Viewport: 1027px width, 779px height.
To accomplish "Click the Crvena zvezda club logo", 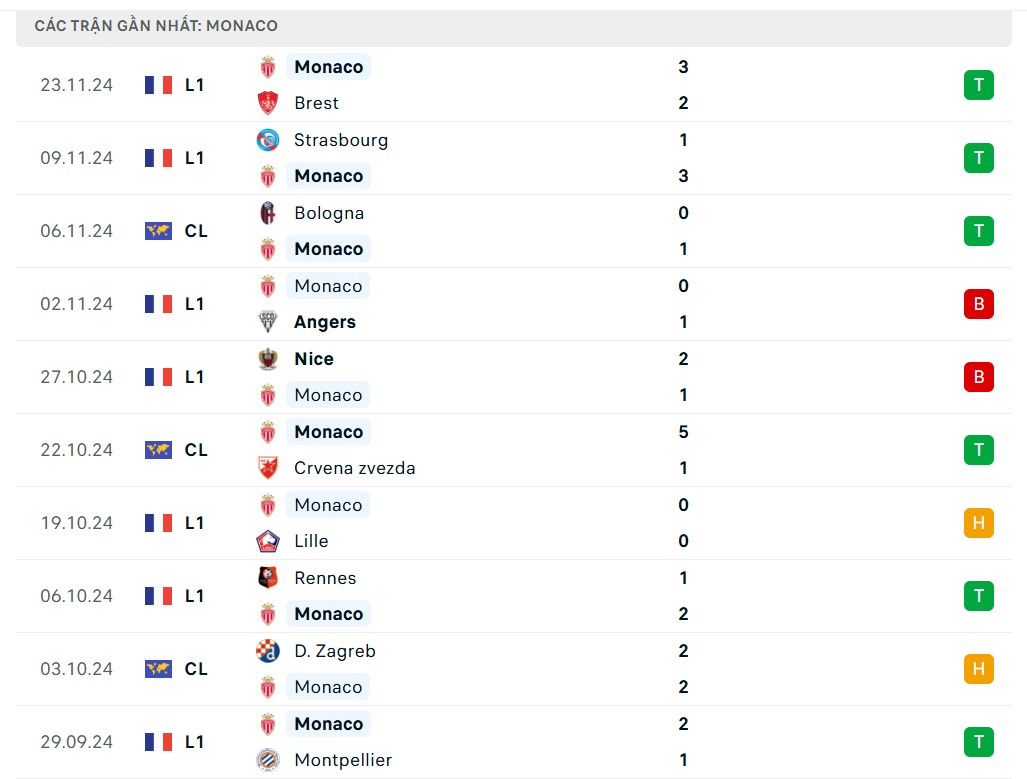I will tap(267, 467).
